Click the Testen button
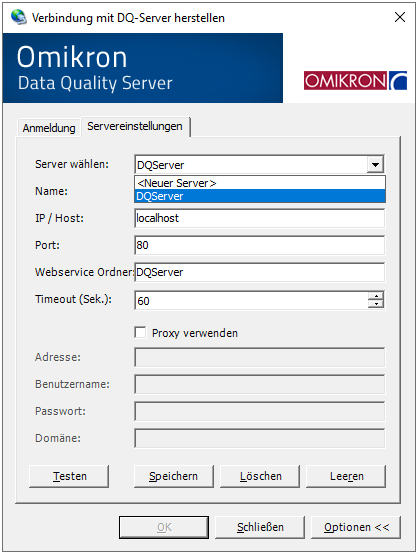 pos(69,476)
